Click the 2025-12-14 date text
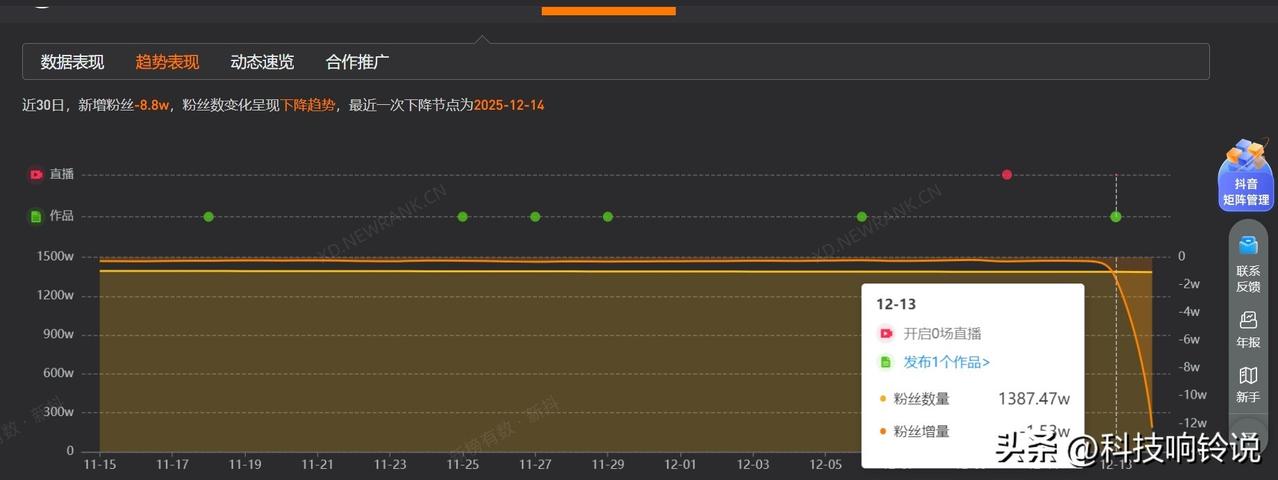This screenshot has height=480, width=1278. click(509, 105)
